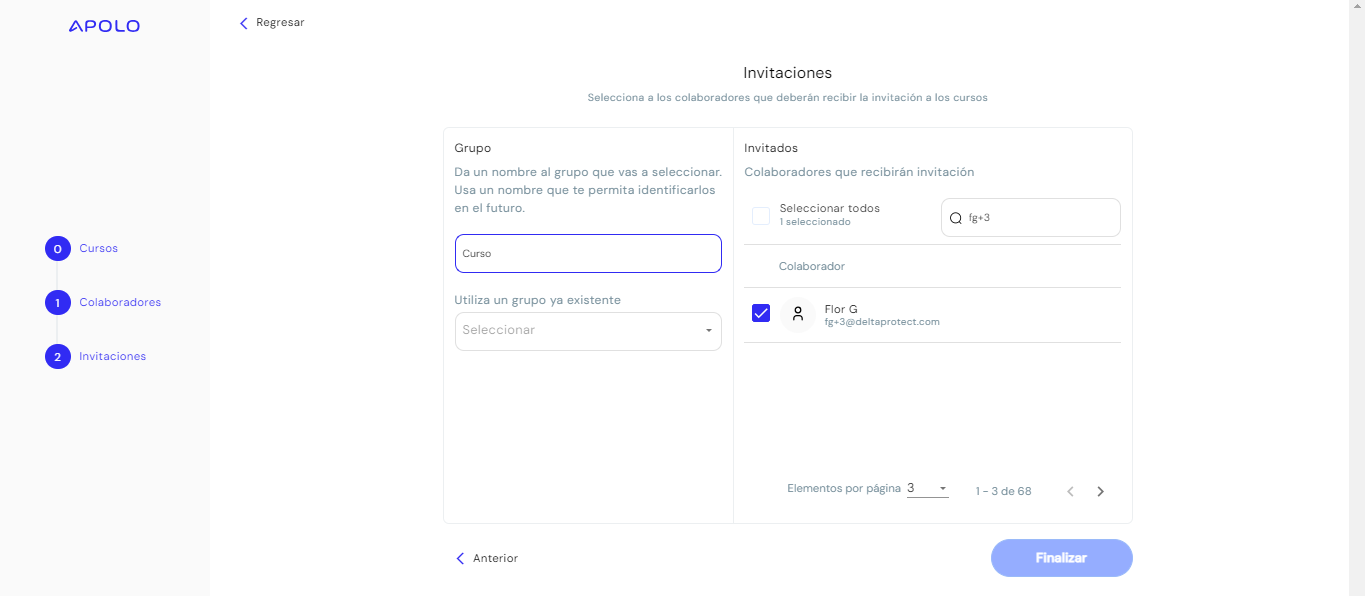Click the Anterior link

pyautogui.click(x=495, y=558)
